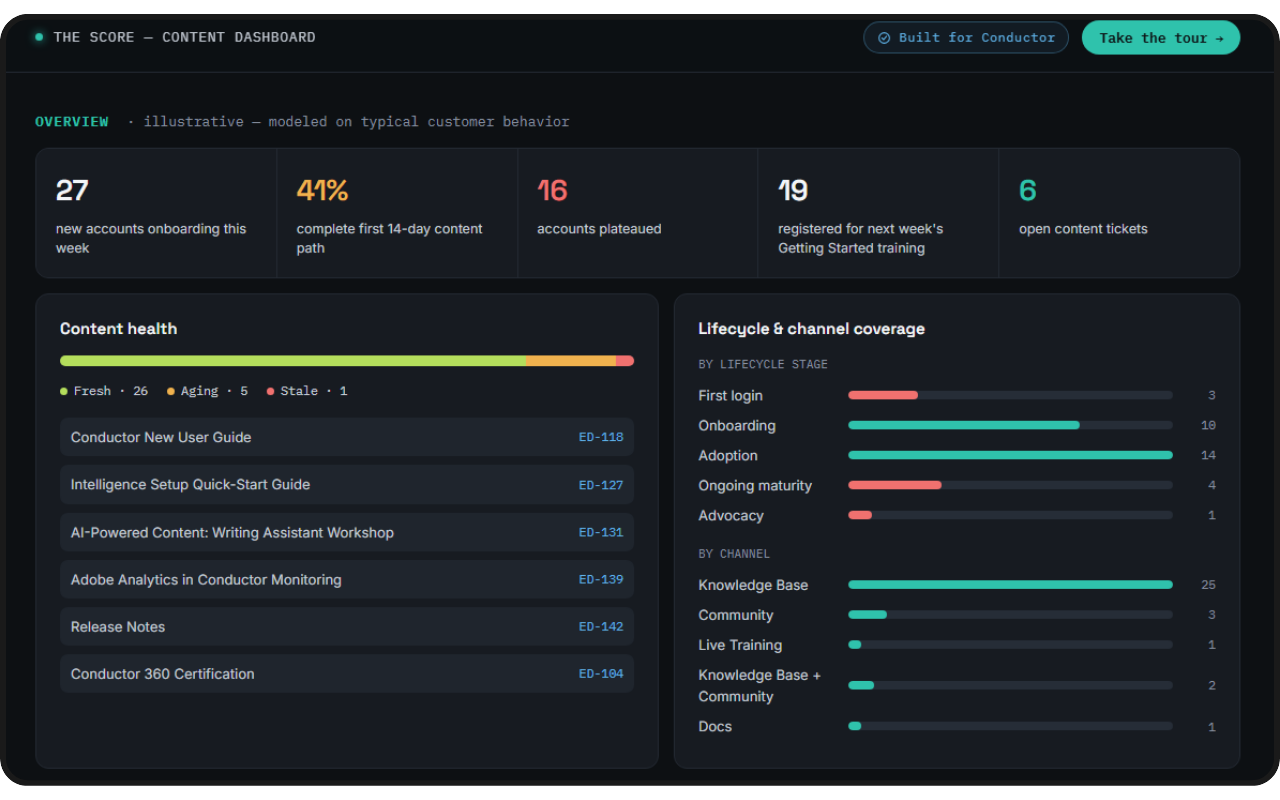Click the Adoption lifecycle count 14
Screen dimensions: 1280x800
click(x=1208, y=455)
